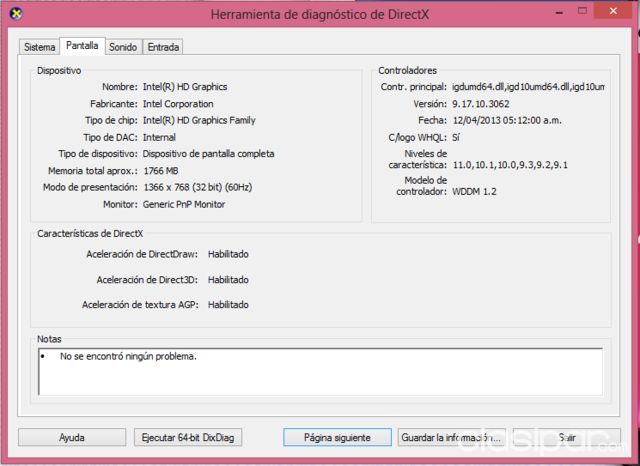Click WHQL logo value "Sí"

tap(456, 137)
